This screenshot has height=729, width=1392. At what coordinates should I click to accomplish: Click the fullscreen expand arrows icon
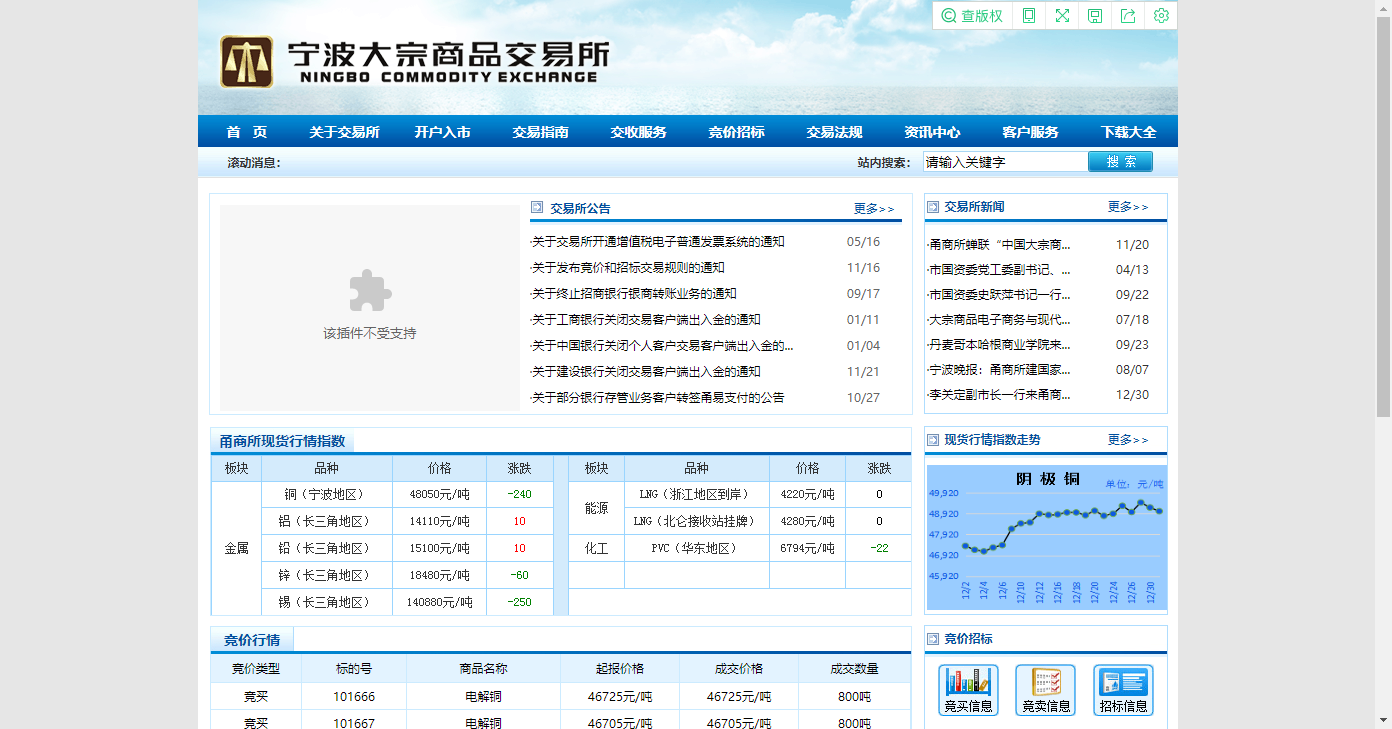click(1062, 16)
